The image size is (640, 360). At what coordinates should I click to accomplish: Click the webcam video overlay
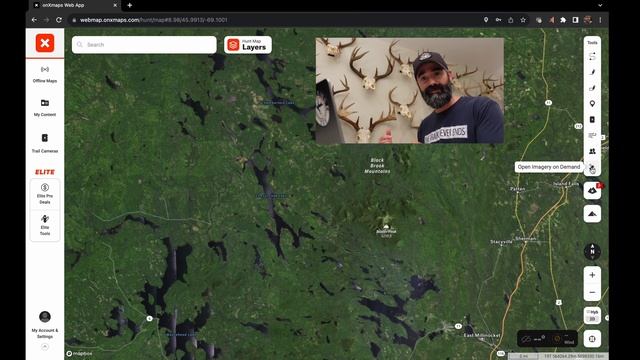pyautogui.click(x=409, y=91)
